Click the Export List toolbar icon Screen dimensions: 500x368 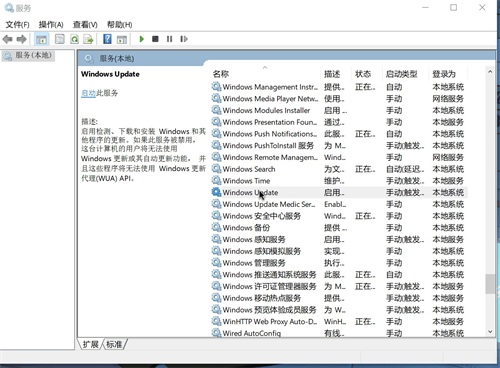[x=88, y=39]
